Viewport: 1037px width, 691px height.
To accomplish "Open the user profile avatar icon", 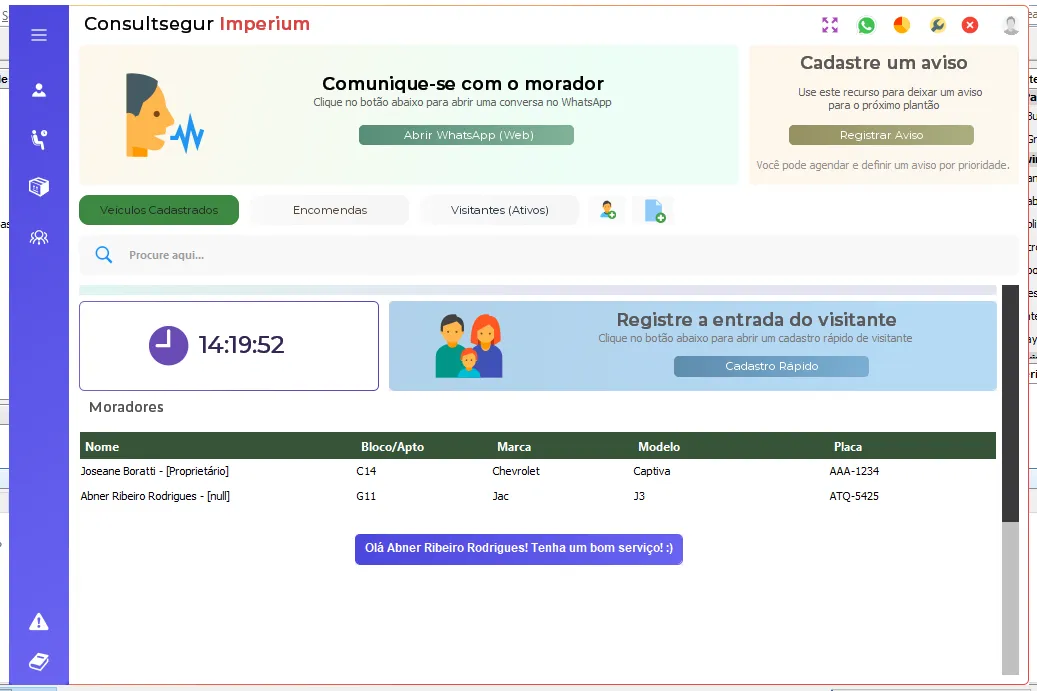I will click(x=1011, y=25).
